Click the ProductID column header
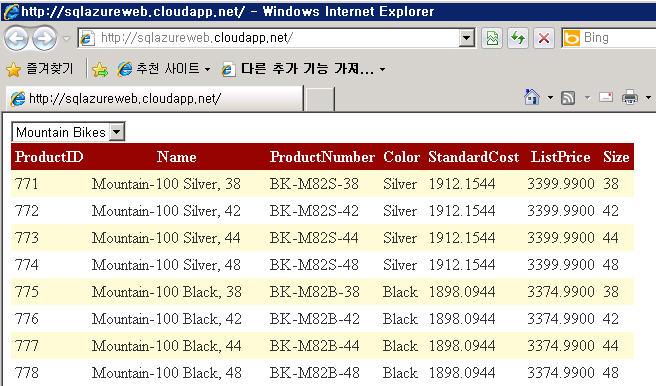 (x=49, y=157)
